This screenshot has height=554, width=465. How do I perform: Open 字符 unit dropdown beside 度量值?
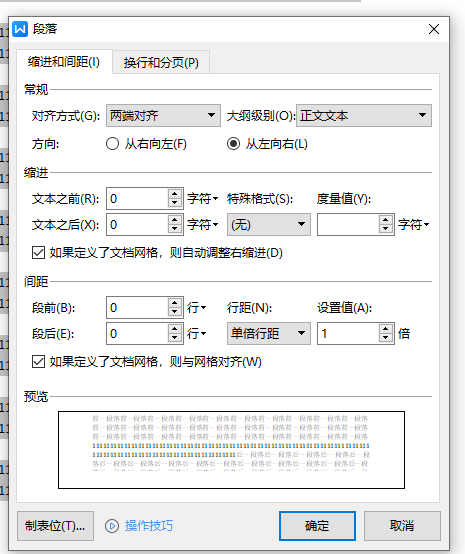413,224
